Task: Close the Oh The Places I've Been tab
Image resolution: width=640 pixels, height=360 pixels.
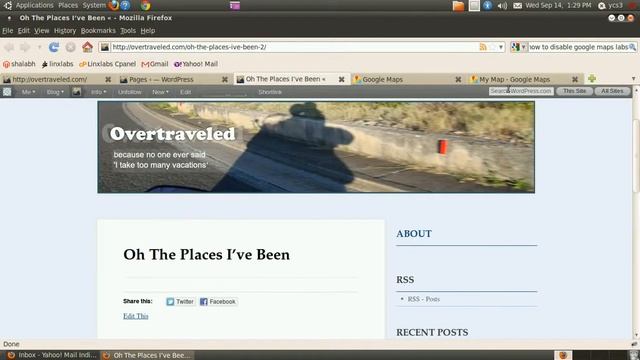Action: (x=341, y=80)
